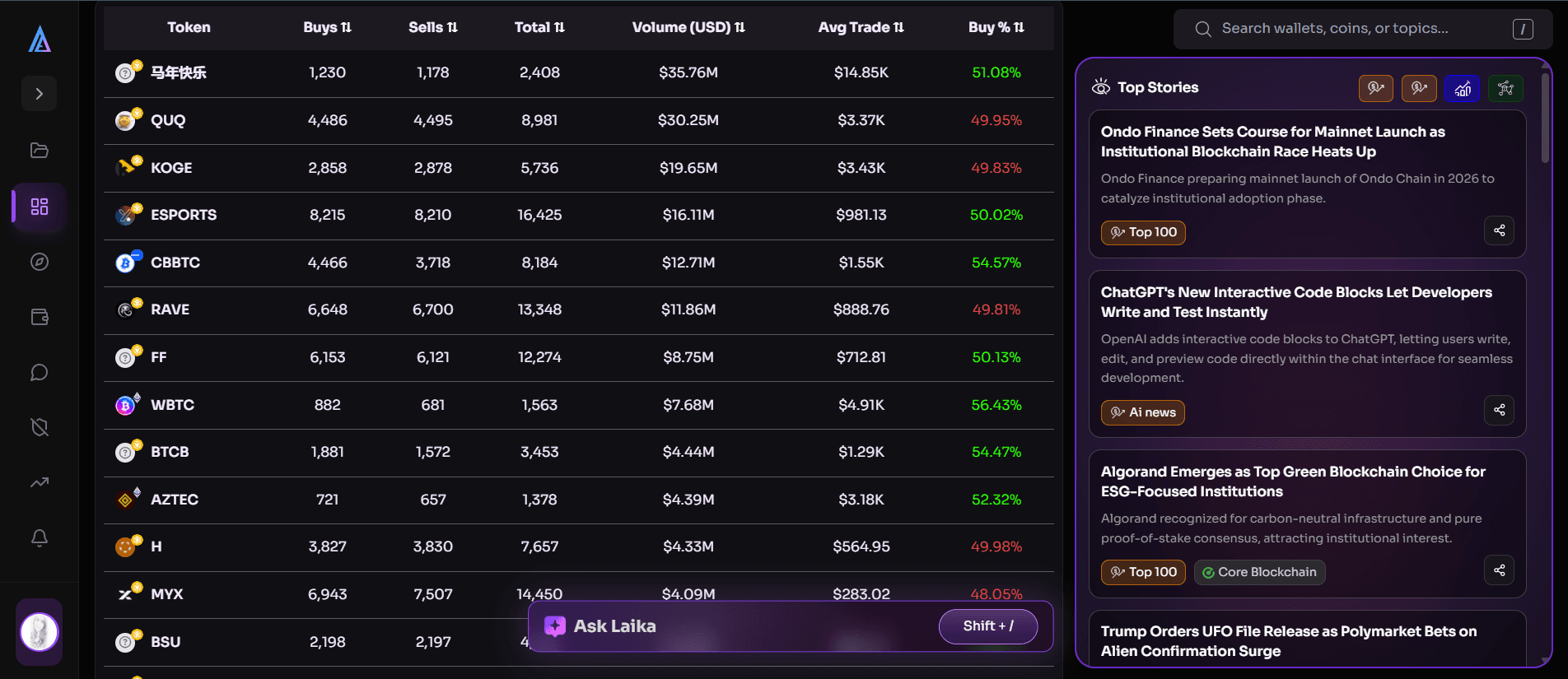Open the wallet icon in the sidebar
The width and height of the screenshot is (1568, 679).
(39, 317)
